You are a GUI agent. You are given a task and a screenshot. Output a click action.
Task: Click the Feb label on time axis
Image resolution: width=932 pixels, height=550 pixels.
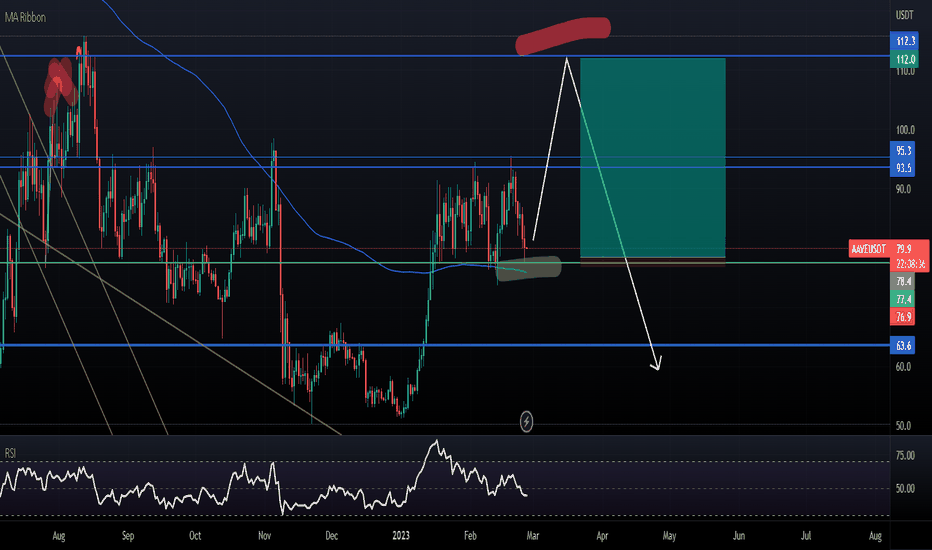pos(470,536)
